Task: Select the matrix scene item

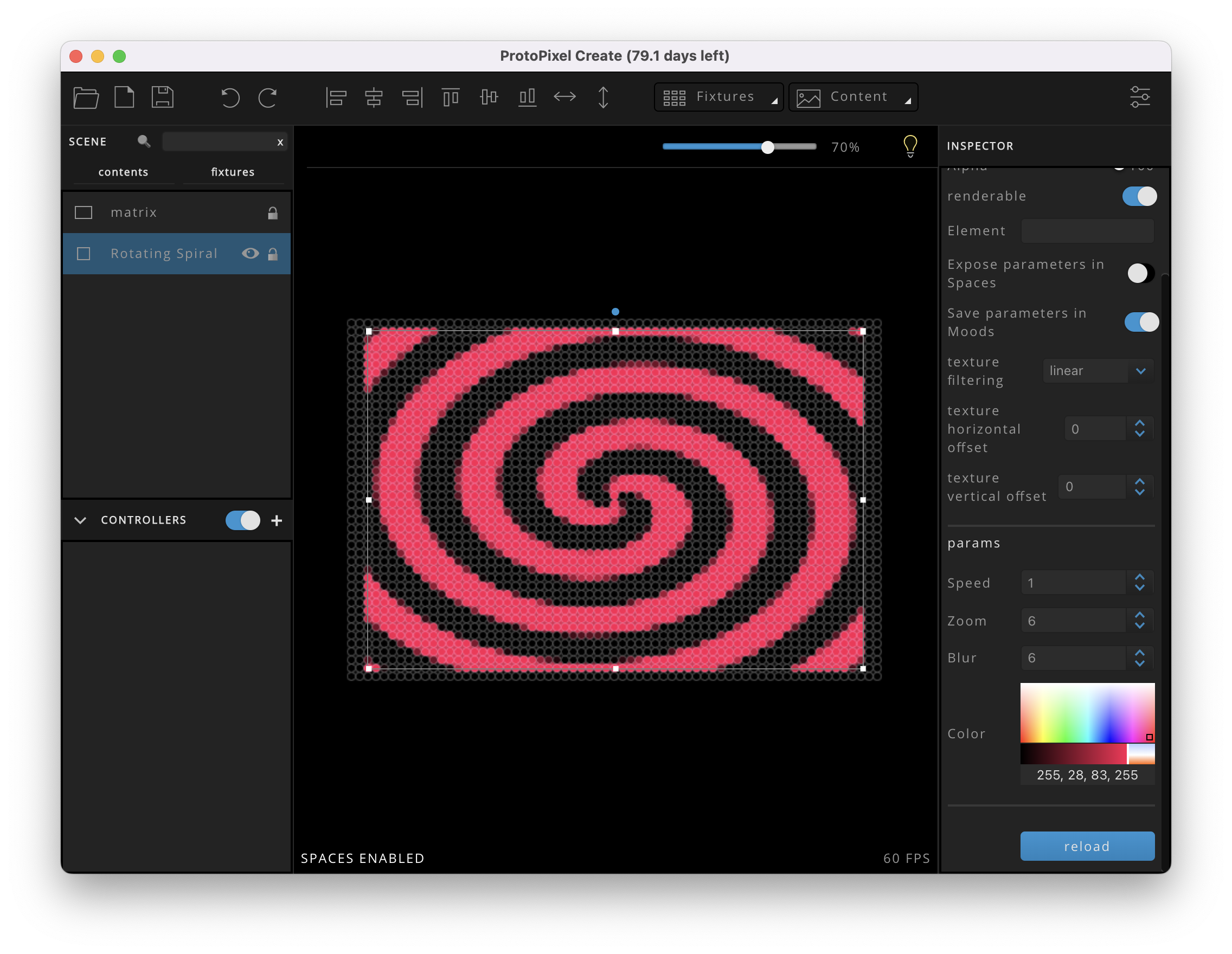Action: 177,212
